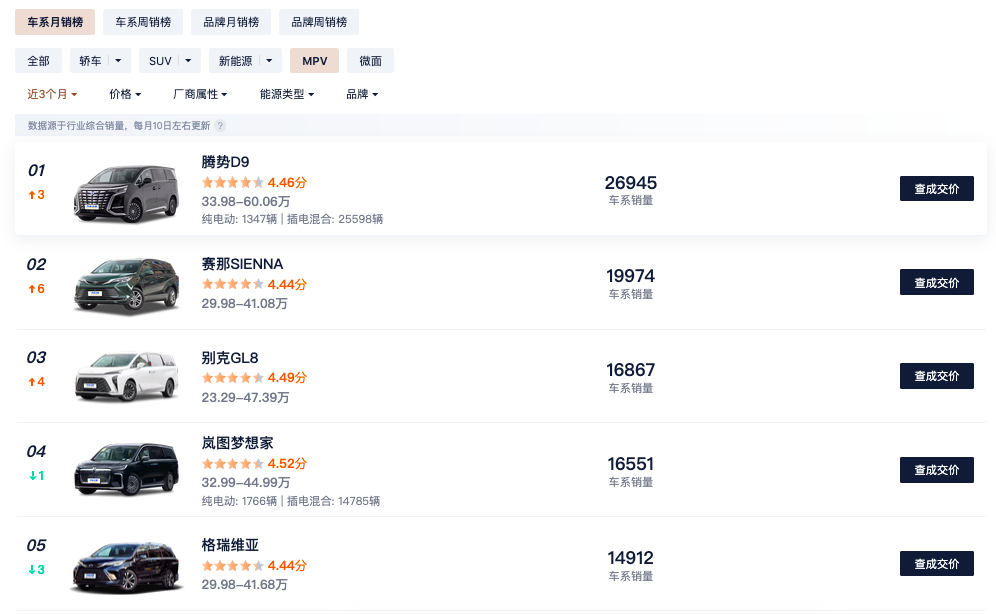
Task: Expand the SUV dropdown arrow
Action: [189, 61]
